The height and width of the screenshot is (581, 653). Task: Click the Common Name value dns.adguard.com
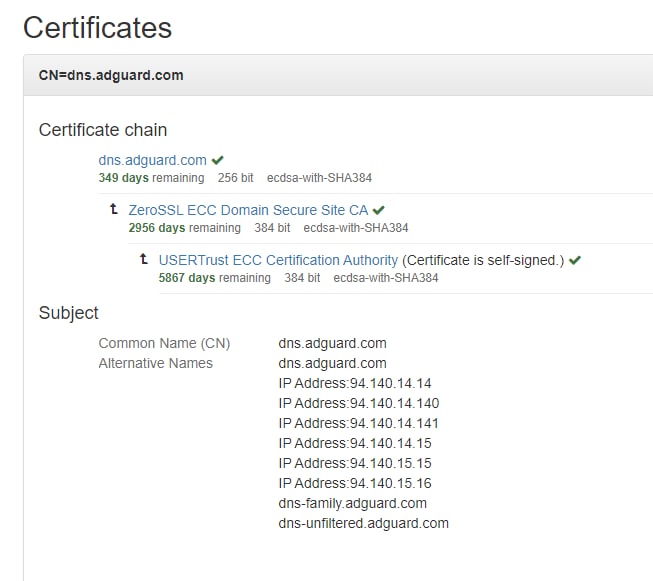pyautogui.click(x=332, y=343)
